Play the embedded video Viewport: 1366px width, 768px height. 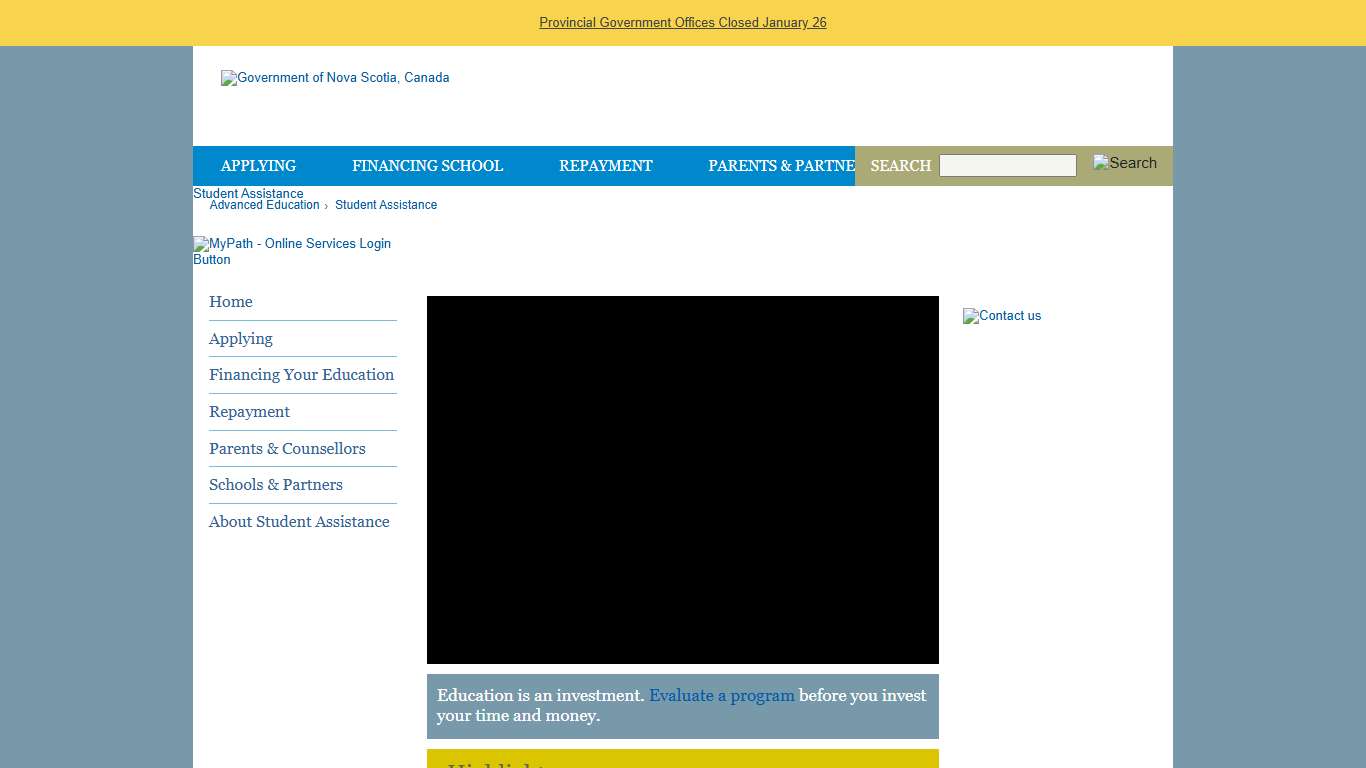coord(683,479)
